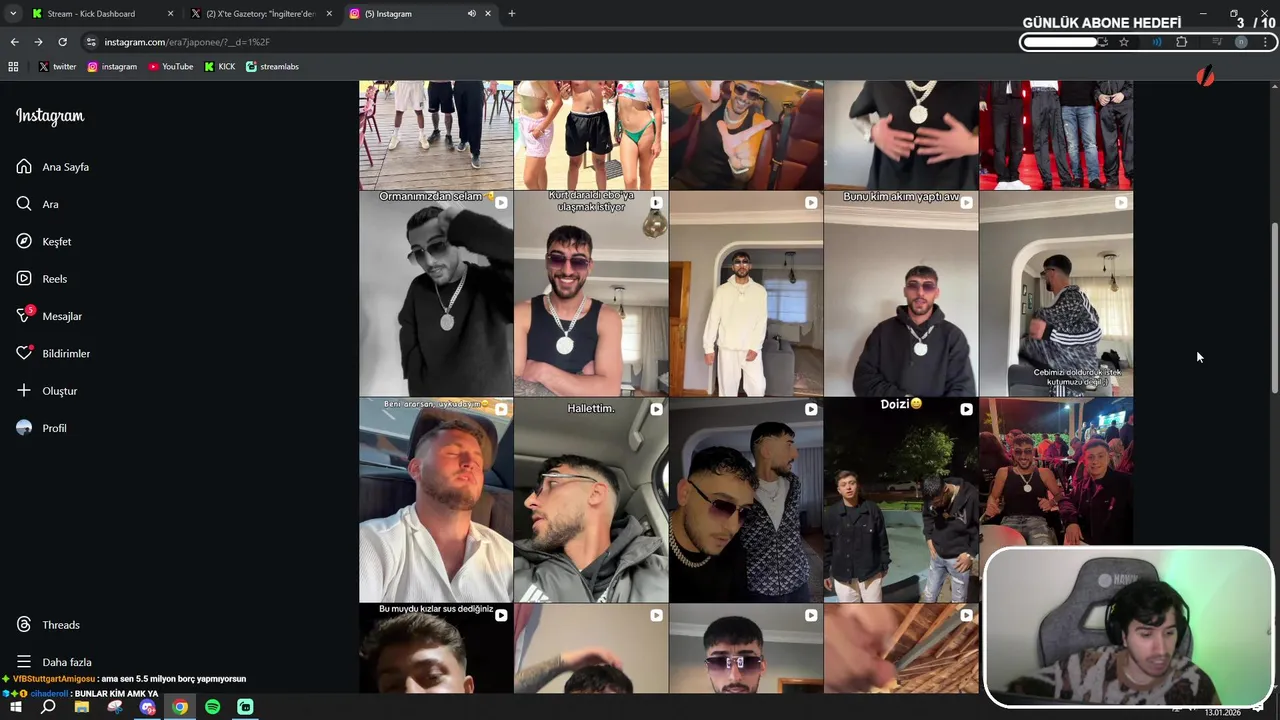Image resolution: width=1280 pixels, height=720 pixels.
Task: Open Threads link in sidebar
Action: pos(48,625)
